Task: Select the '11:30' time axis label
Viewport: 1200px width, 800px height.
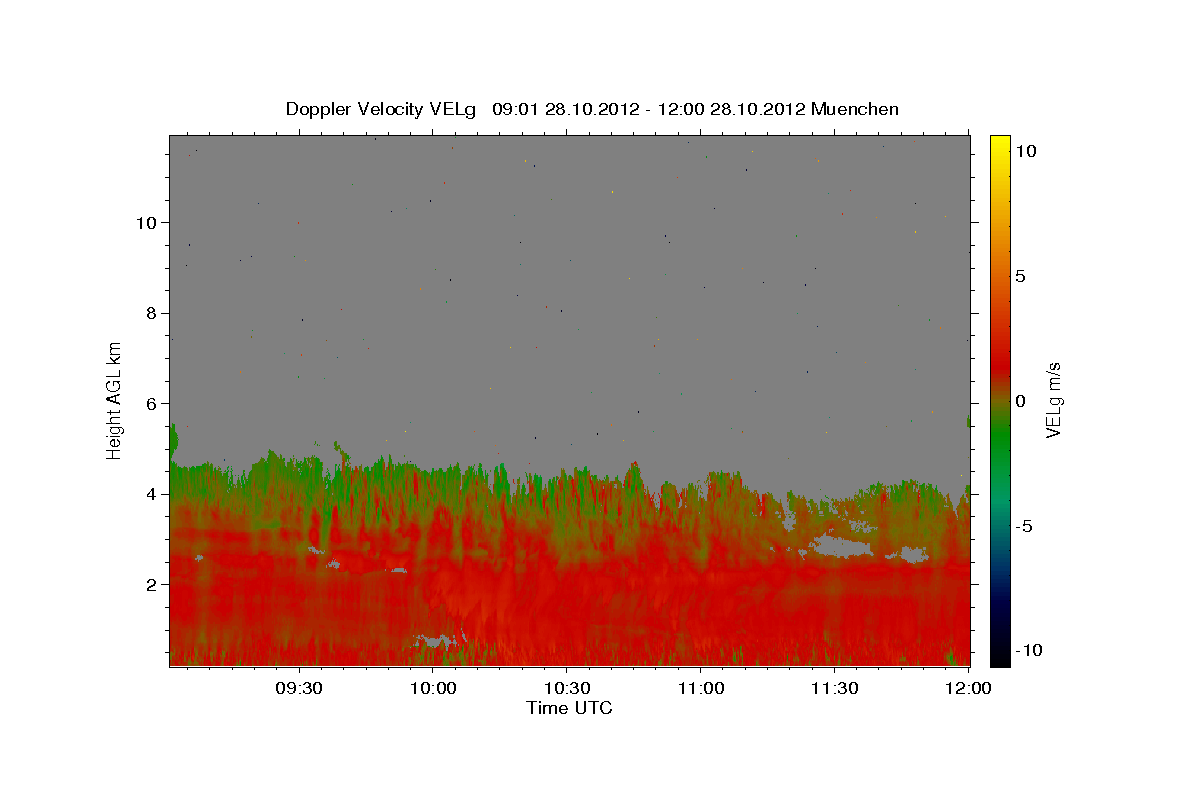Action: (x=834, y=688)
